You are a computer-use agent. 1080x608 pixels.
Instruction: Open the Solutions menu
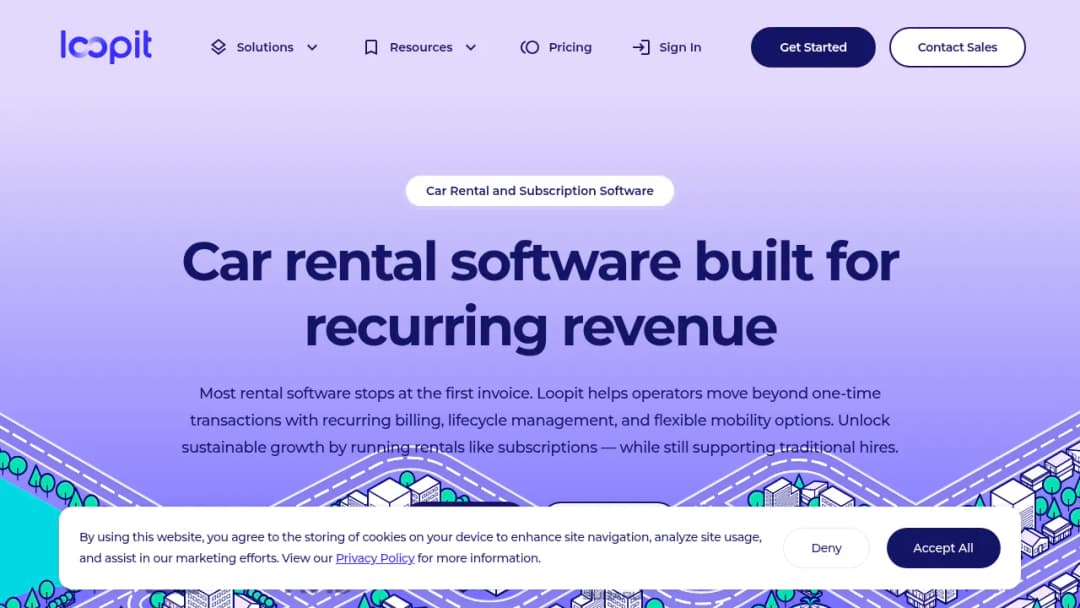click(264, 47)
